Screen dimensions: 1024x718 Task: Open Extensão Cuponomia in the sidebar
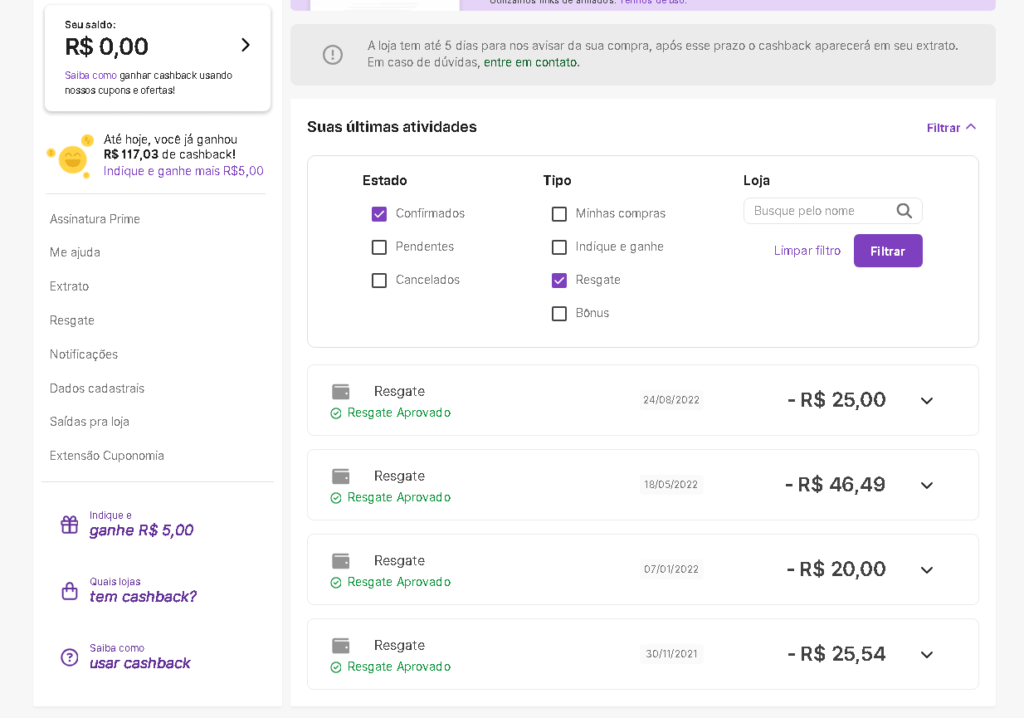click(107, 455)
